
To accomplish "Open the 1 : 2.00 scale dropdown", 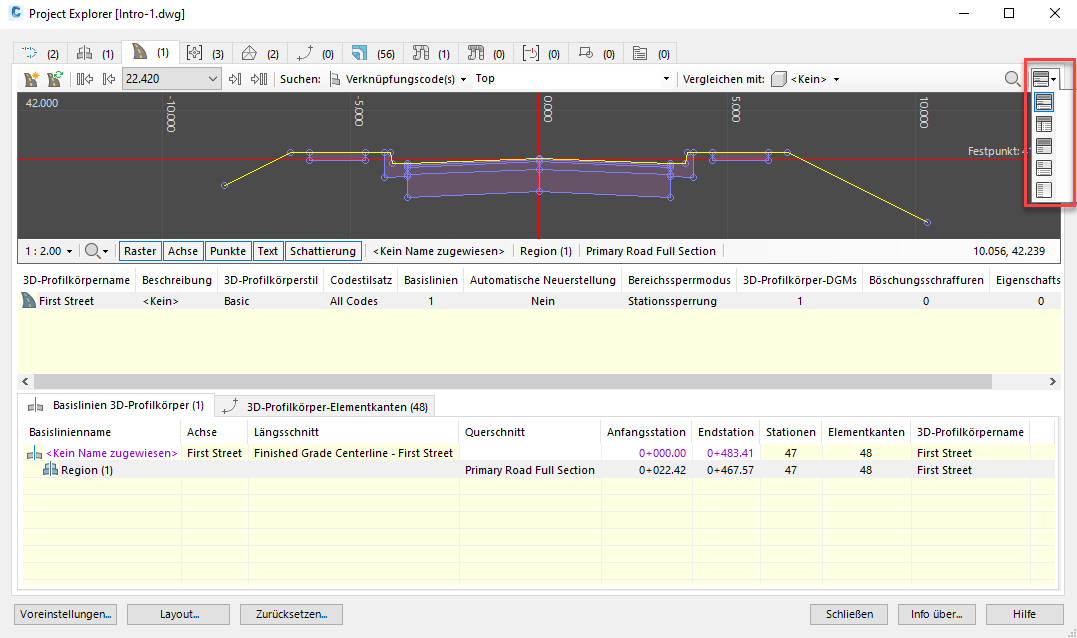I will (48, 251).
